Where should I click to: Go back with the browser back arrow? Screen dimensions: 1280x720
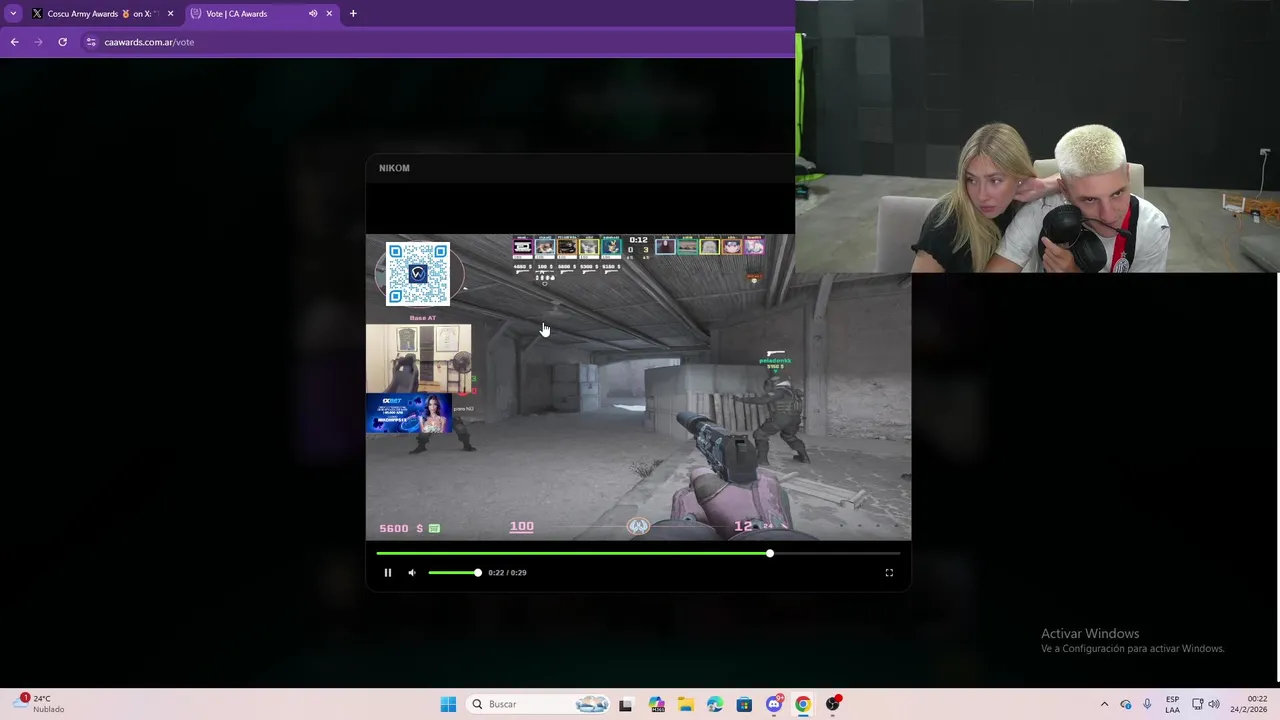click(14, 42)
